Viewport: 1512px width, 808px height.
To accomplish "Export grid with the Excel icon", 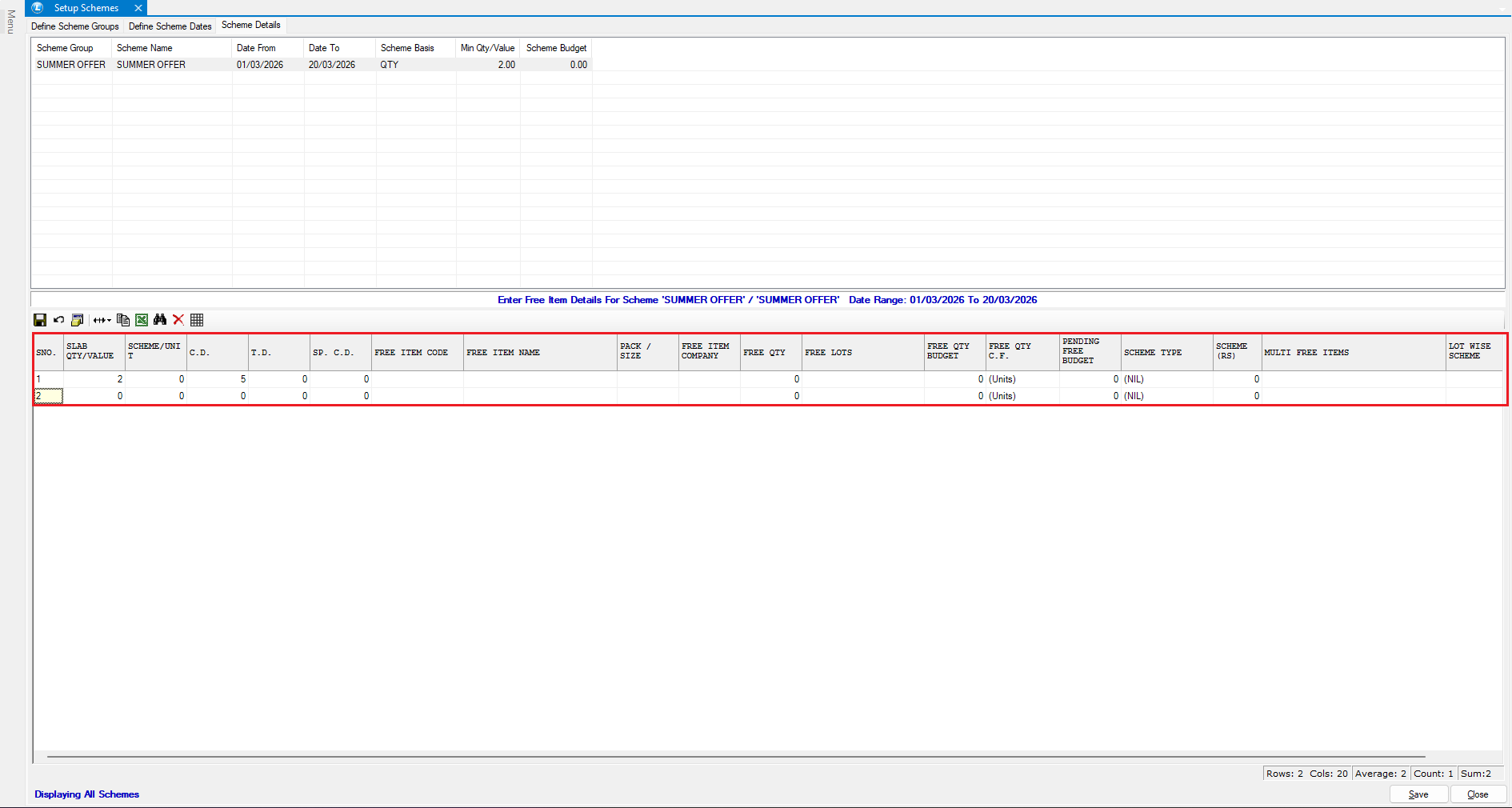I will point(142,320).
